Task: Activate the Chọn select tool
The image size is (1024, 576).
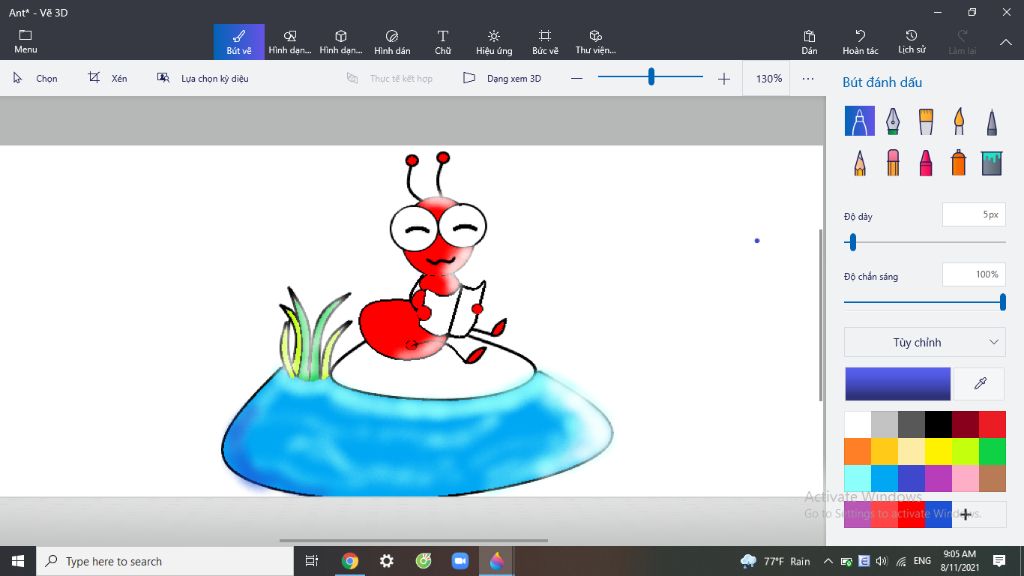Action: click(x=35, y=78)
